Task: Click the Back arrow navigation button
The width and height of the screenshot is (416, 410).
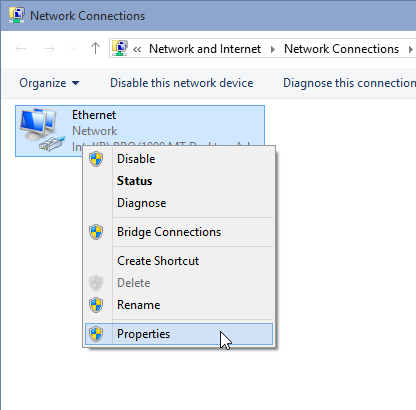Action: click(x=21, y=49)
